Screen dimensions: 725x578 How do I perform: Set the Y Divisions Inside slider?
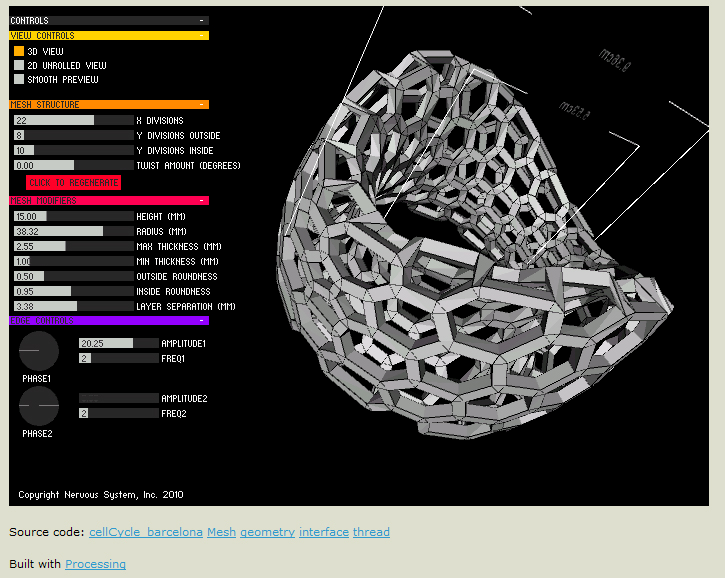(x=74, y=150)
